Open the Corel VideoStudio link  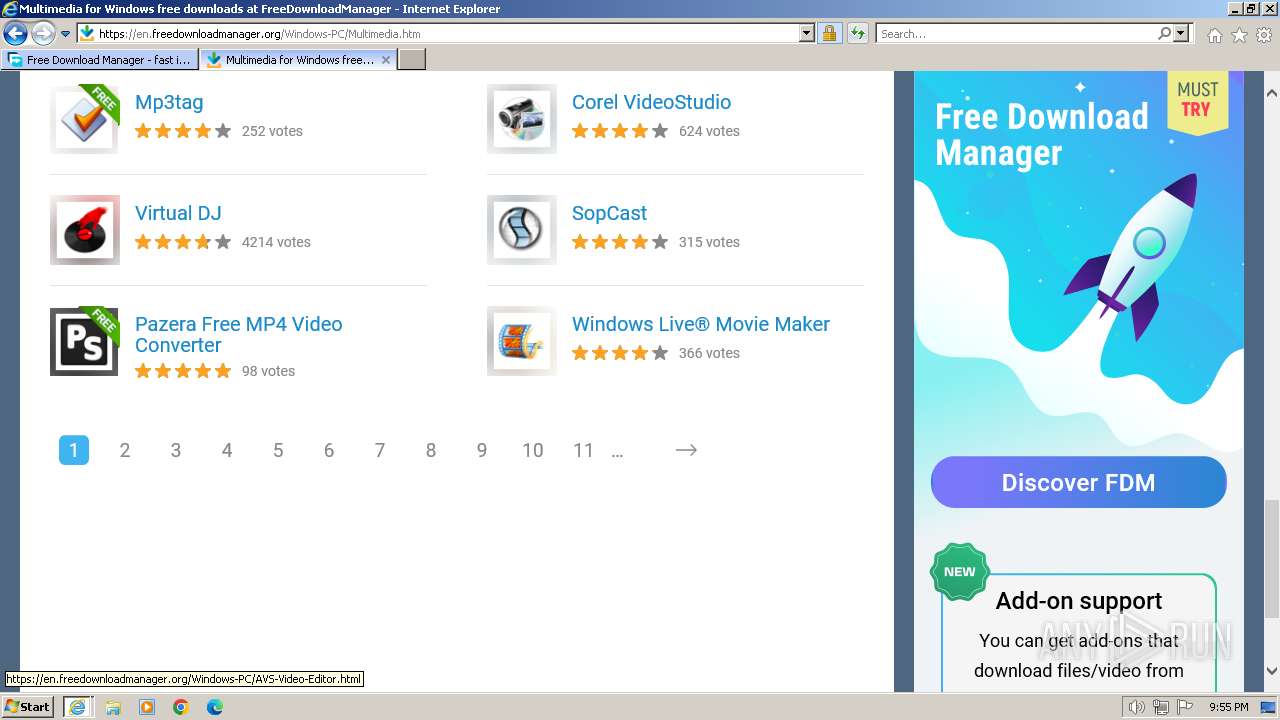click(x=651, y=102)
